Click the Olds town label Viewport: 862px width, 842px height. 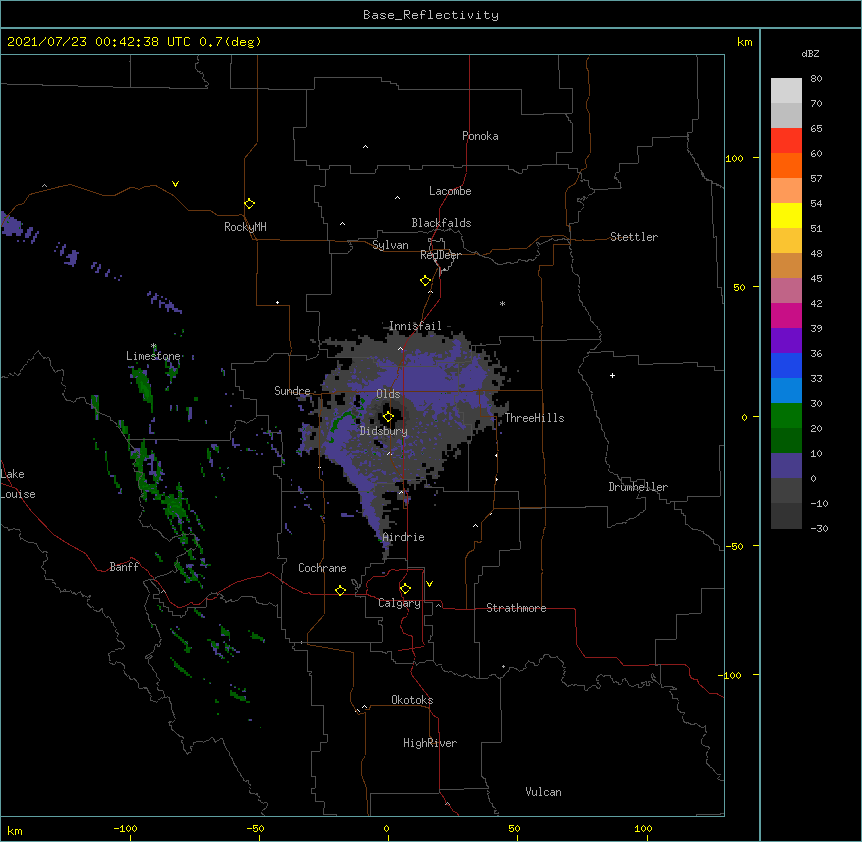388,394
